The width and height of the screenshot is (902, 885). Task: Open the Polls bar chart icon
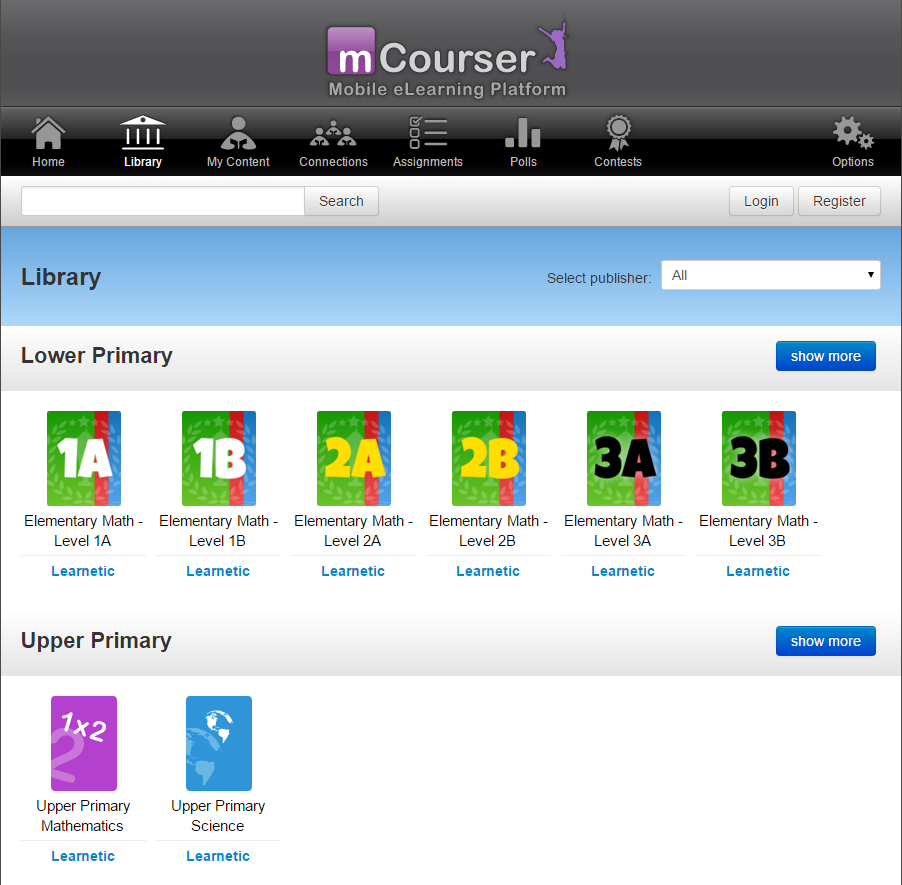click(523, 133)
